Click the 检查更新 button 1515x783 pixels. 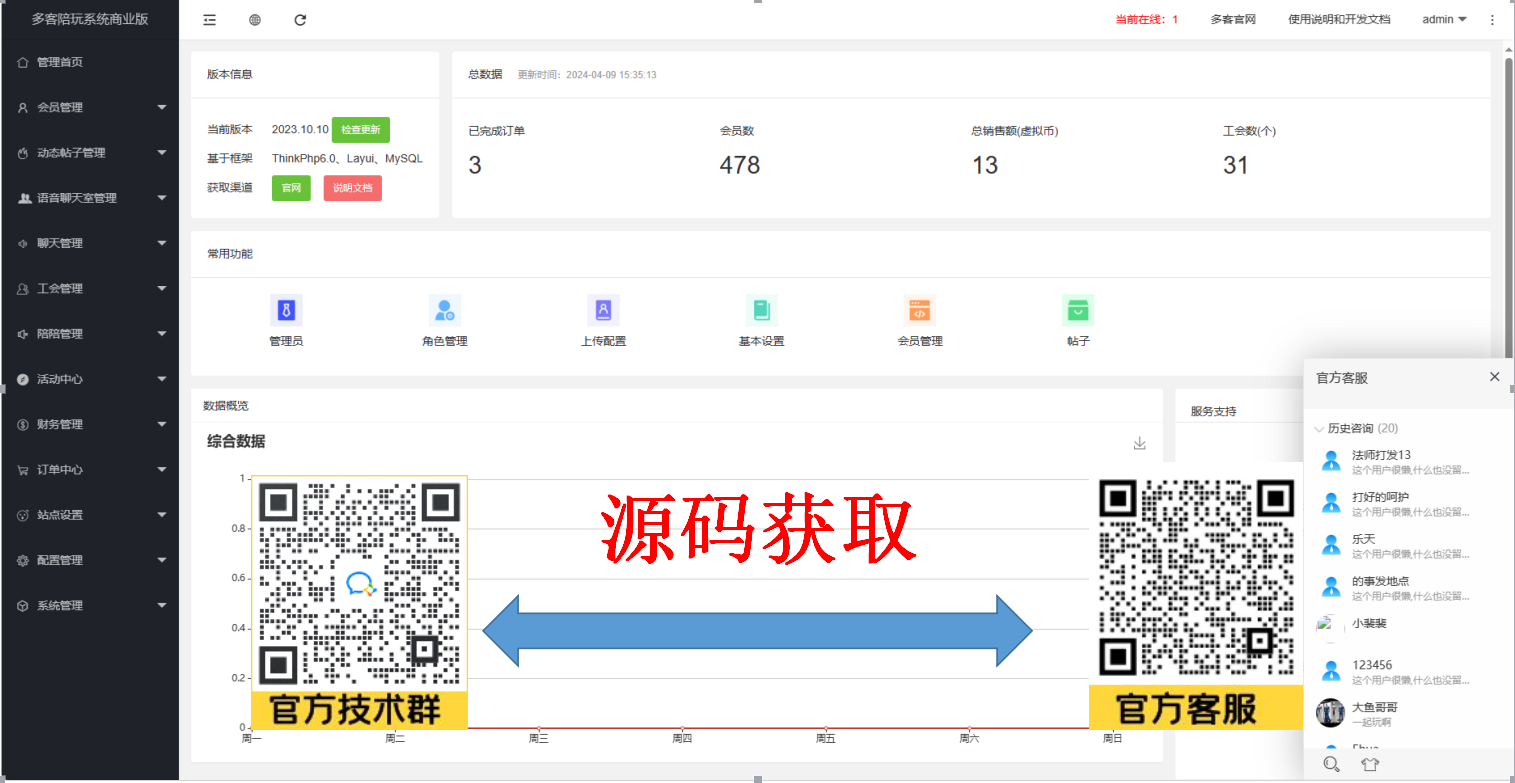pyautogui.click(x=361, y=130)
